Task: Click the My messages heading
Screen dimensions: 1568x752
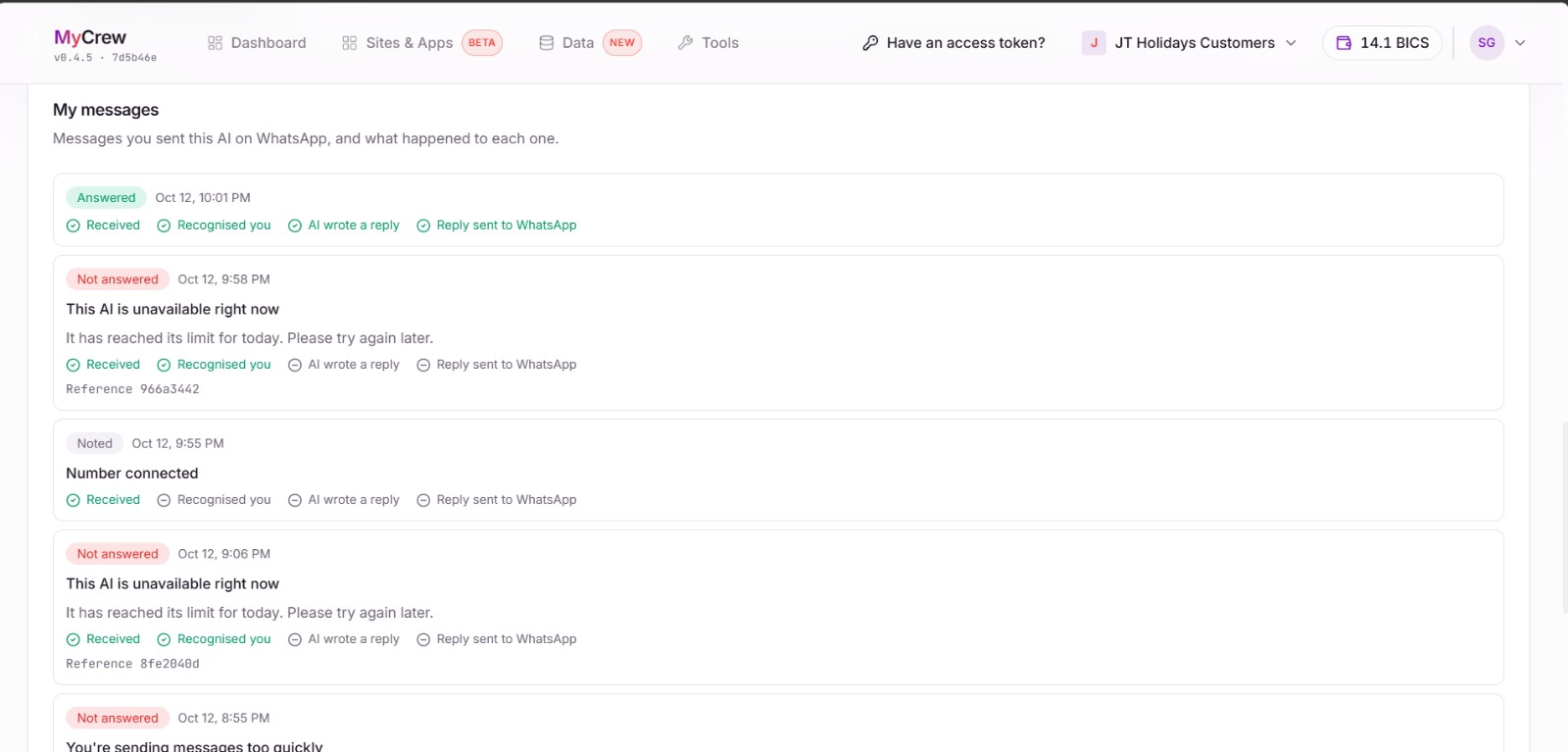Action: pyautogui.click(x=106, y=110)
